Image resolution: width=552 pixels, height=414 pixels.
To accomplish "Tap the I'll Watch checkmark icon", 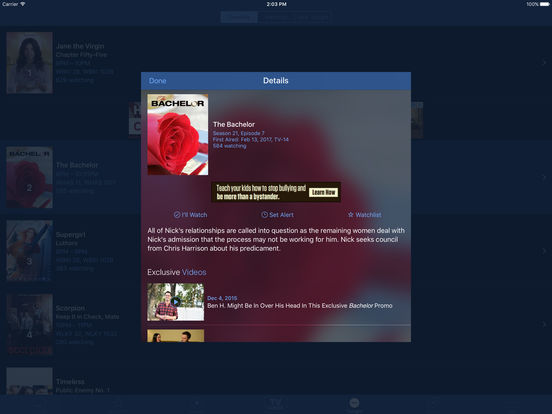I will [x=177, y=215].
